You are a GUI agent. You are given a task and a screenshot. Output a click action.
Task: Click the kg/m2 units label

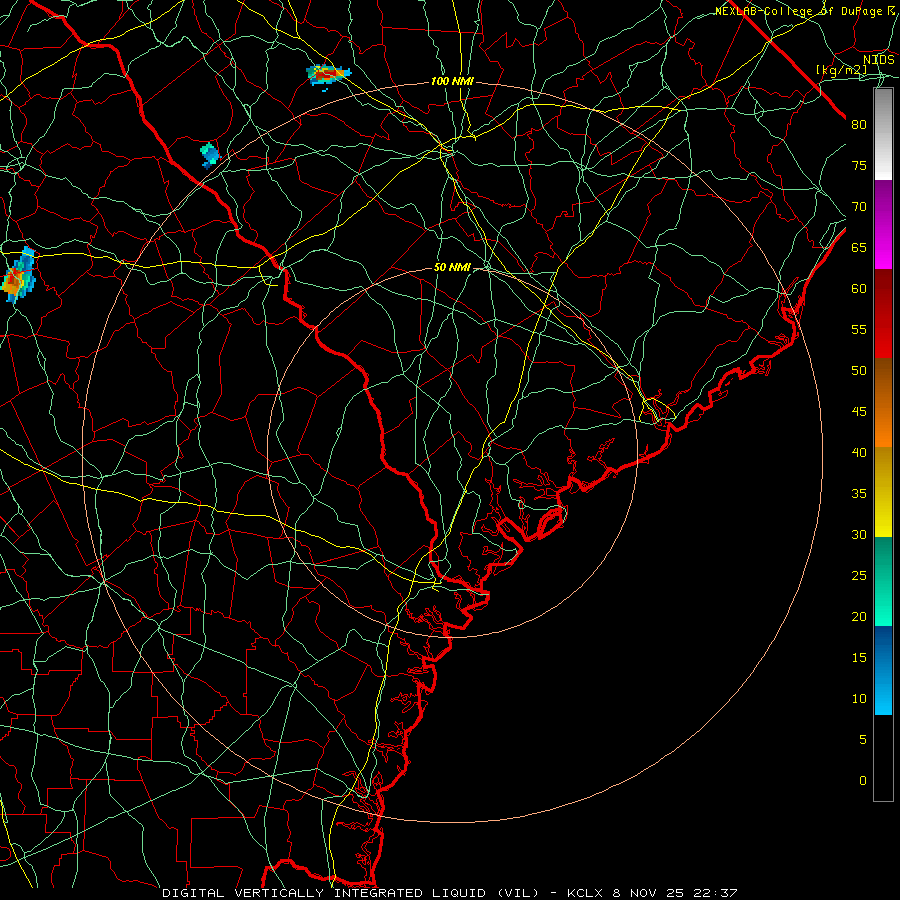(841, 70)
